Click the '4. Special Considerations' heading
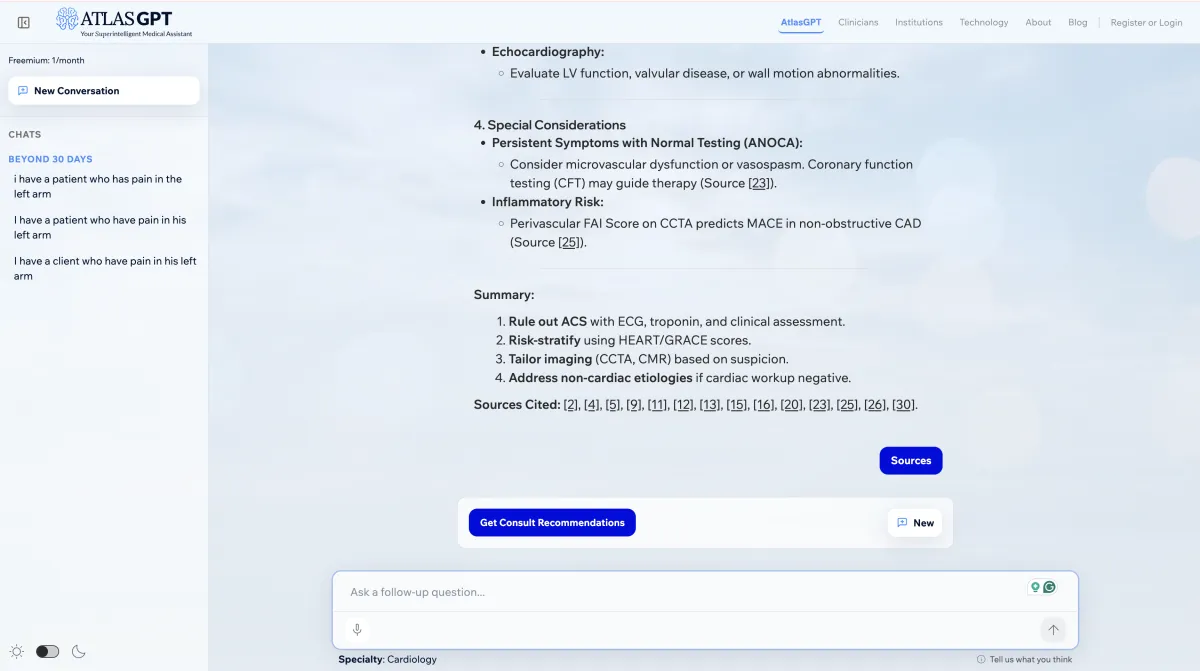 click(550, 125)
